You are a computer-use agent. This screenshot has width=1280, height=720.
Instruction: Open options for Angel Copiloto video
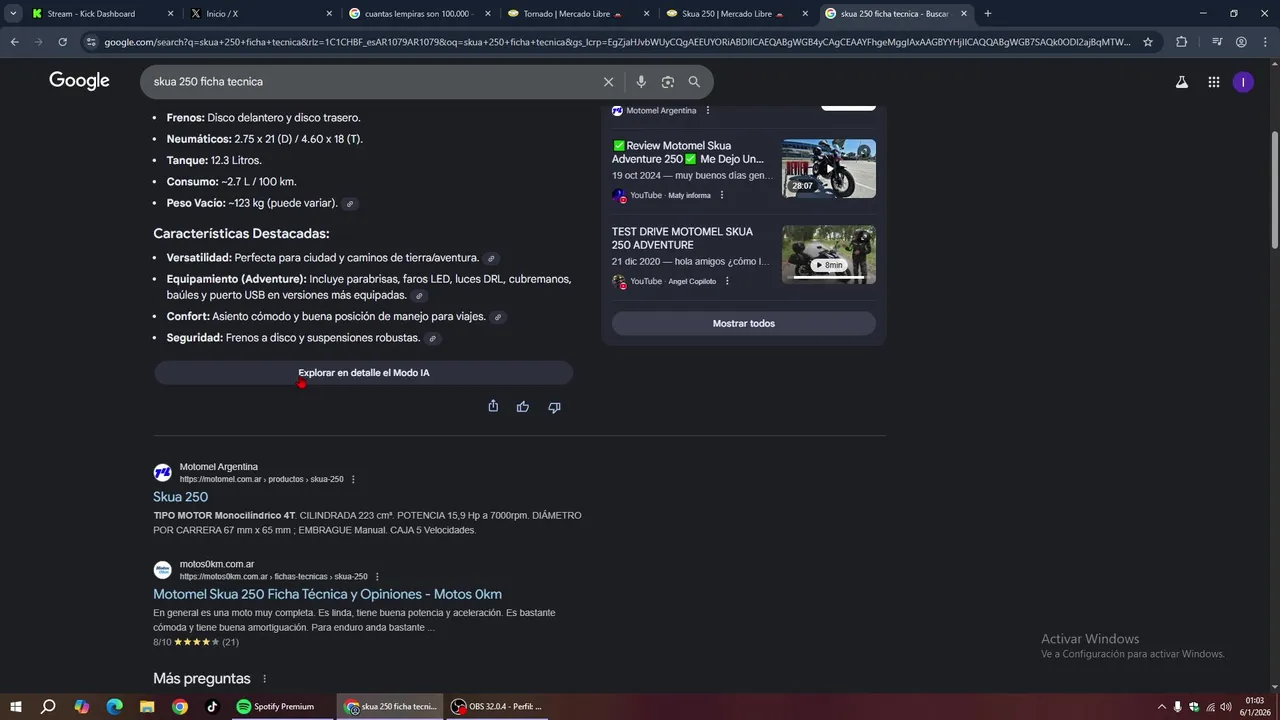tap(727, 282)
